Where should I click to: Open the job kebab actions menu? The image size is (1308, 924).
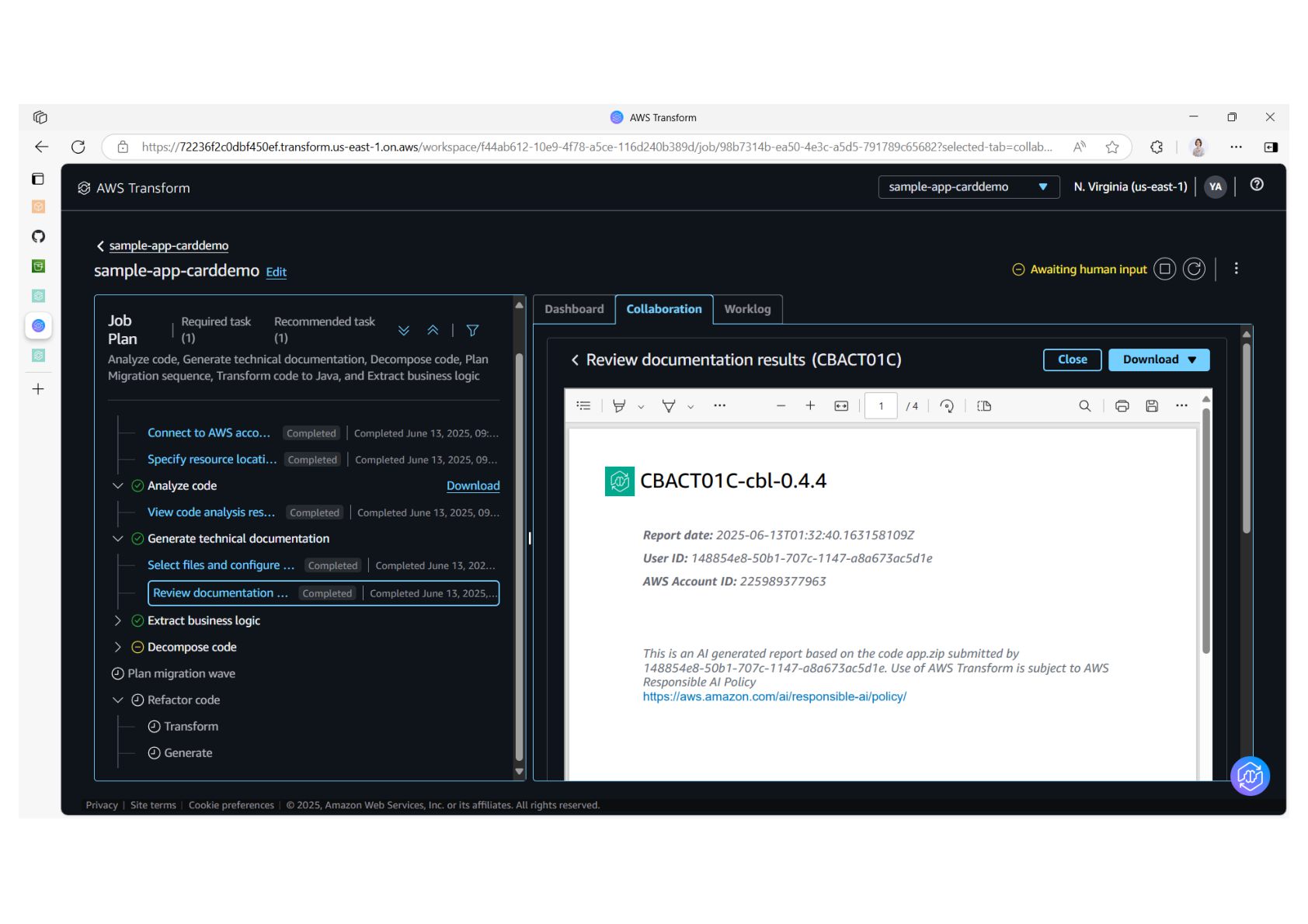tap(1236, 269)
